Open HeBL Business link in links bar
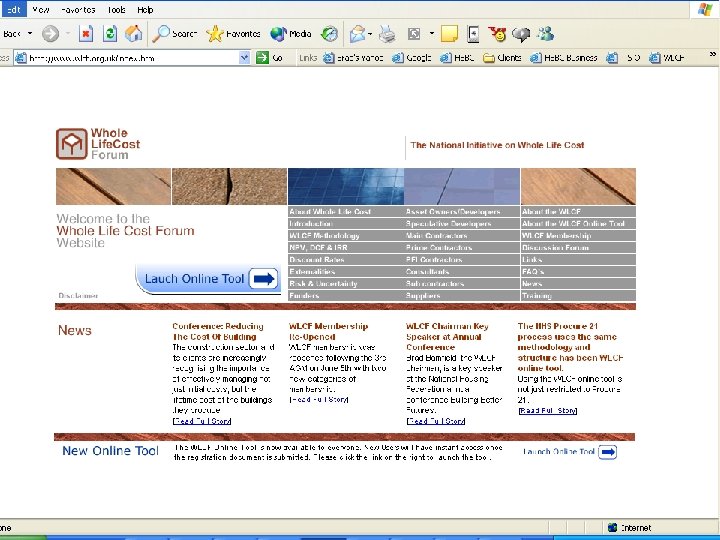This screenshot has width=720, height=540. coord(563,58)
